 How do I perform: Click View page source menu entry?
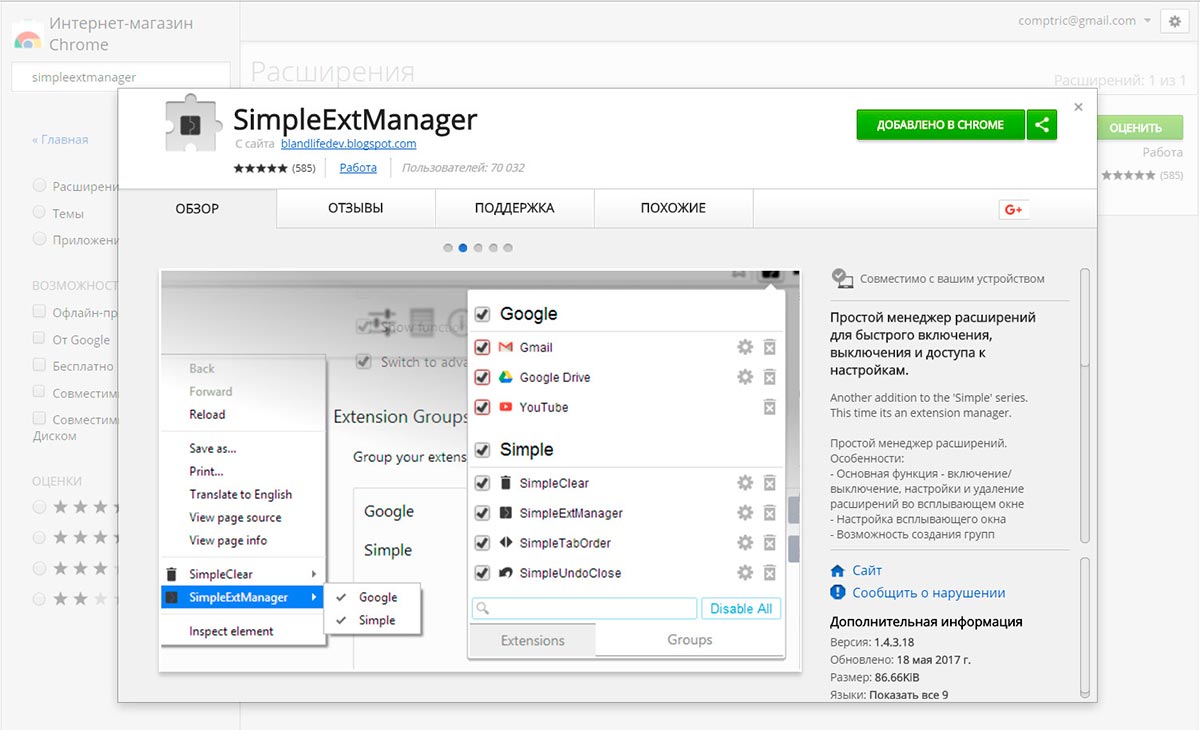click(x=235, y=517)
